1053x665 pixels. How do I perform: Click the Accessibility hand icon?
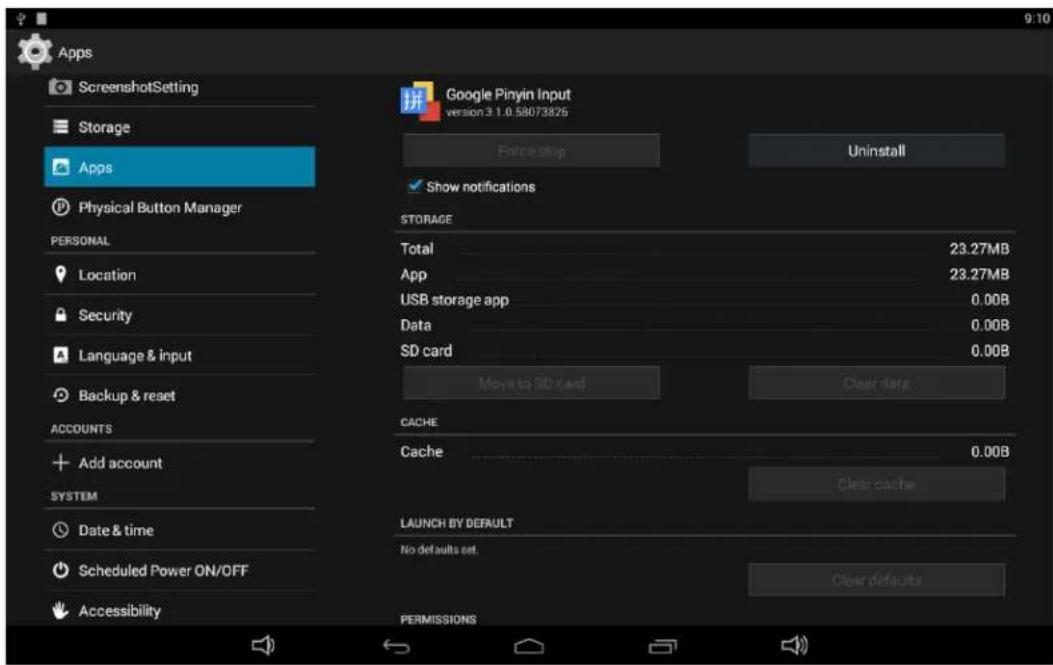point(60,610)
